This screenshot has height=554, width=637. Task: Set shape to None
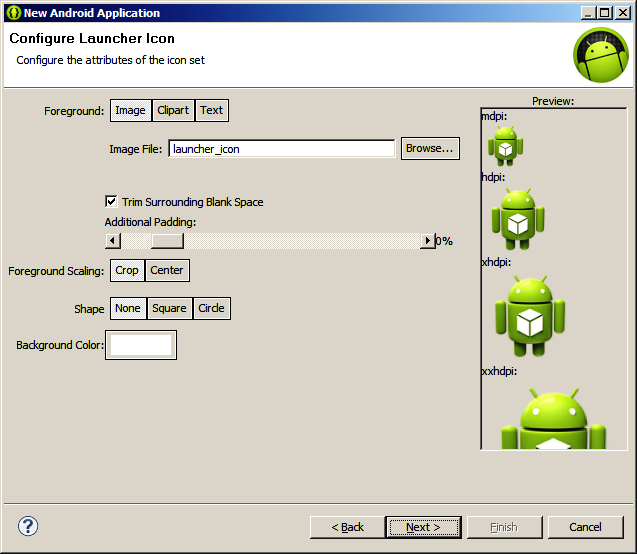coord(128,308)
